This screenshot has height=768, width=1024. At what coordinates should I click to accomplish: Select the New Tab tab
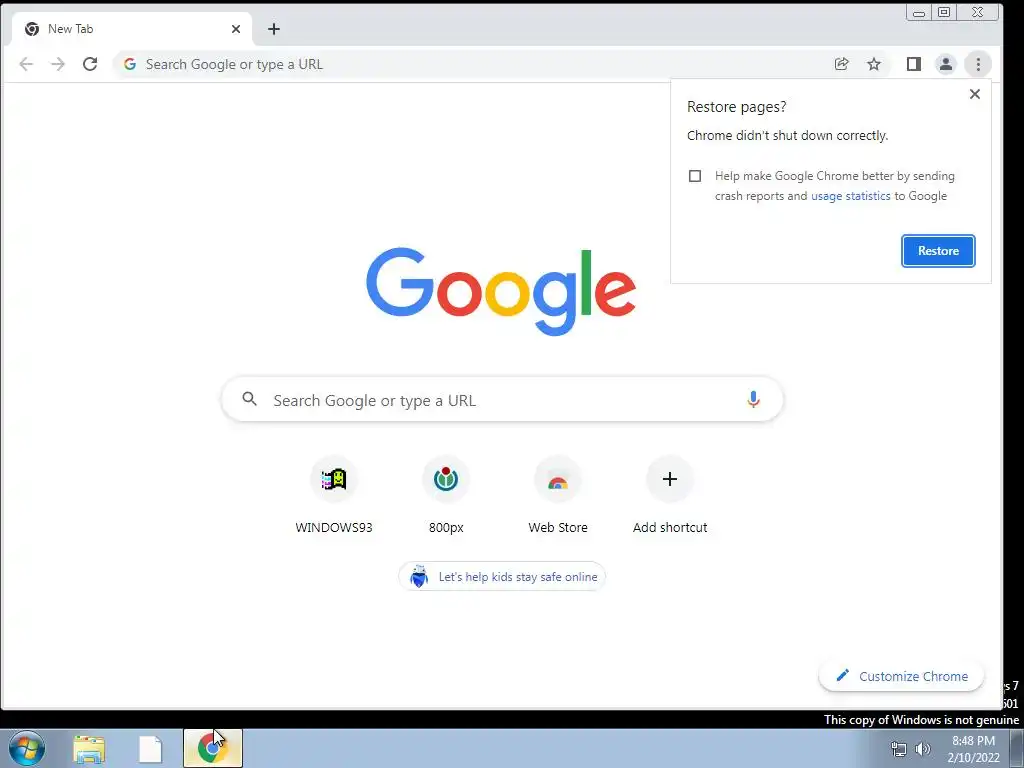click(132, 29)
